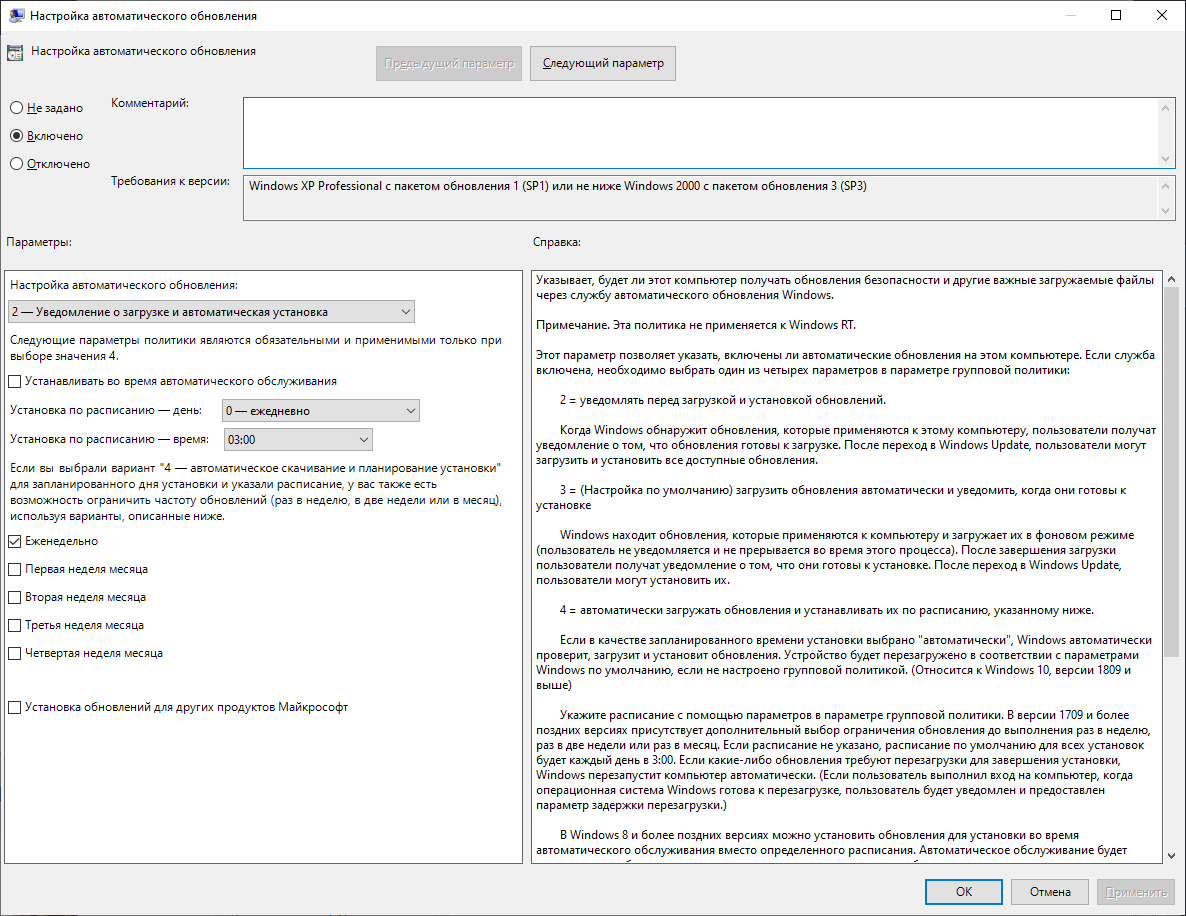1186x916 pixels.
Task: Click inside the 'Комментарий' text field
Action: click(x=700, y=133)
